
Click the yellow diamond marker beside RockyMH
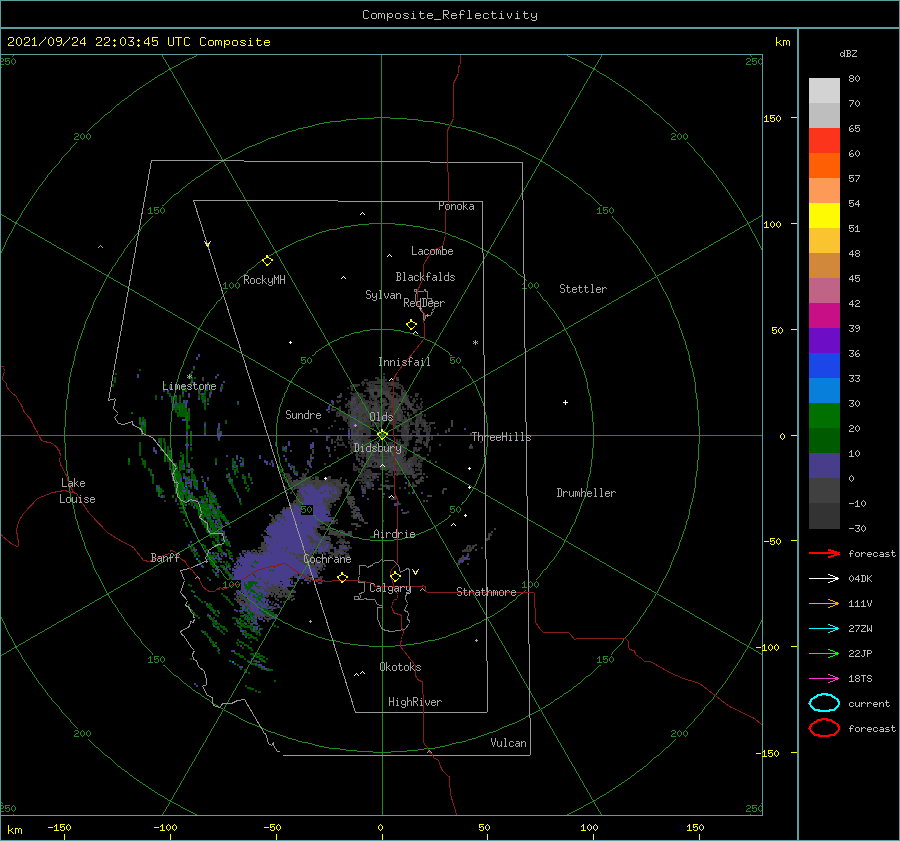(x=267, y=261)
